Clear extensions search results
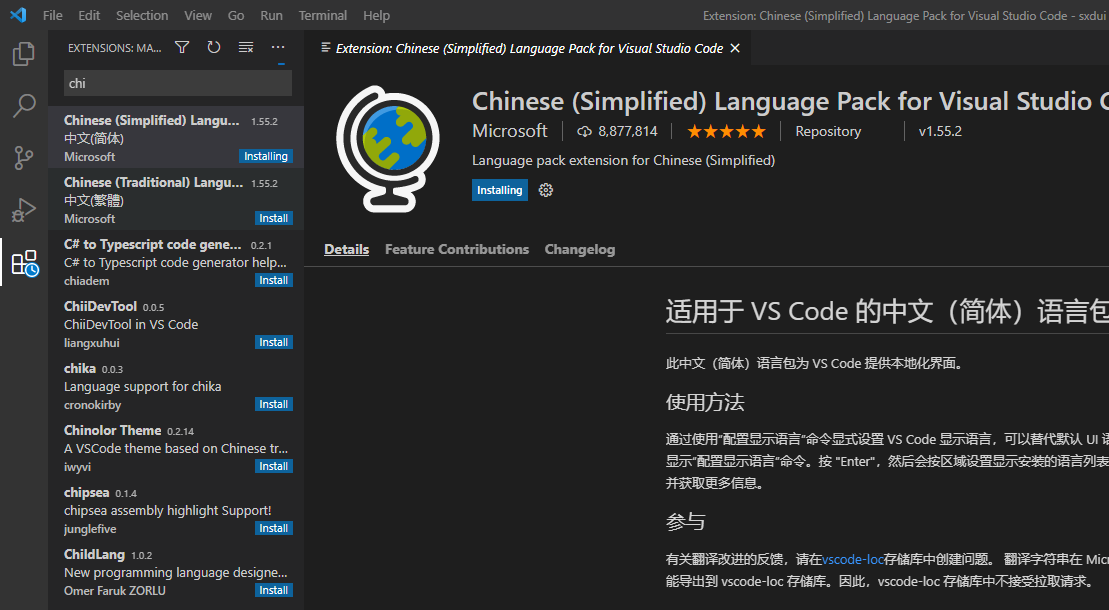The image size is (1109, 610). coord(245,47)
